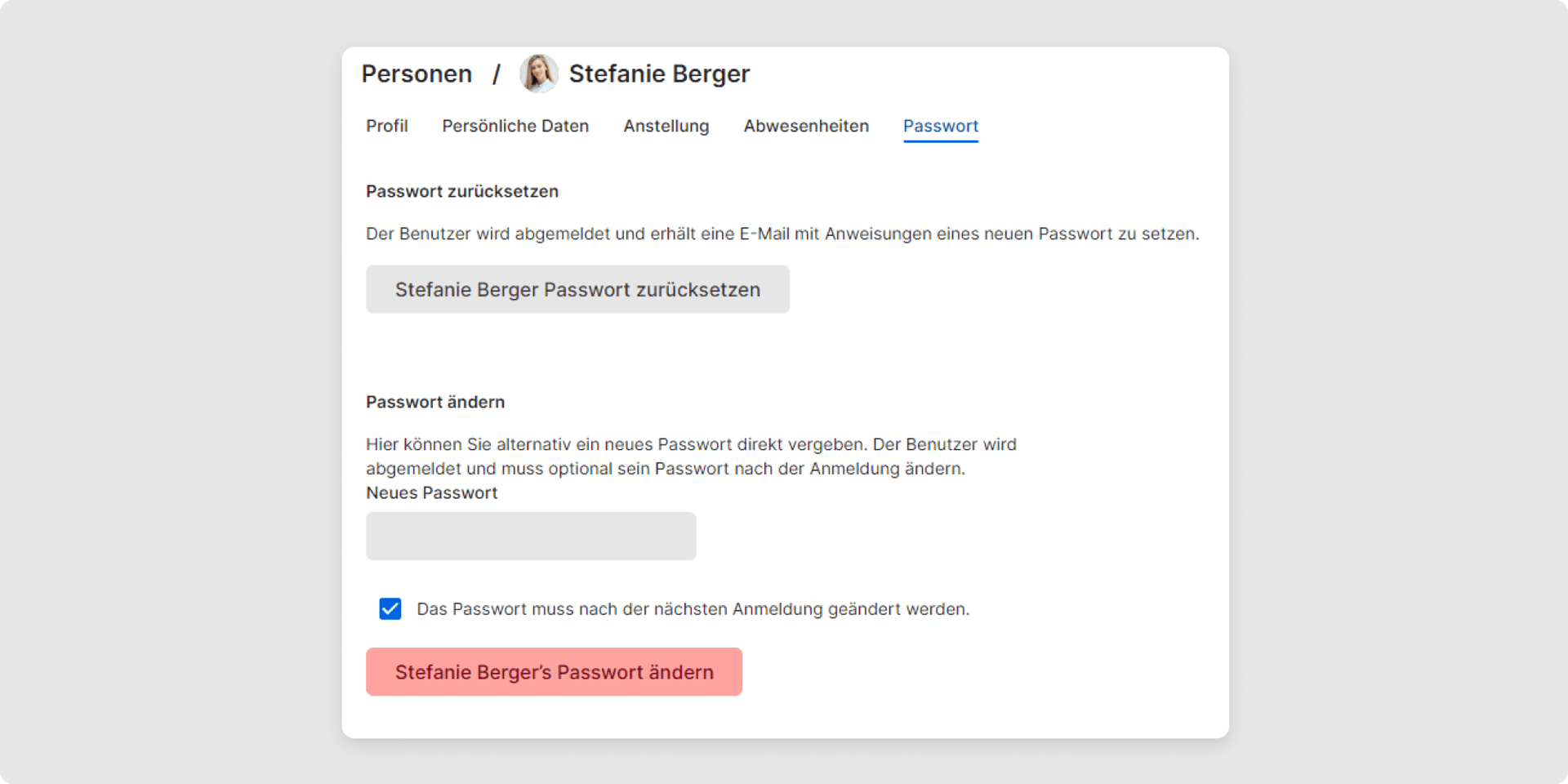Click the 'Hier können Sie alternativ' description text
Image resolution: width=1568 pixels, height=784 pixels.
tap(691, 456)
